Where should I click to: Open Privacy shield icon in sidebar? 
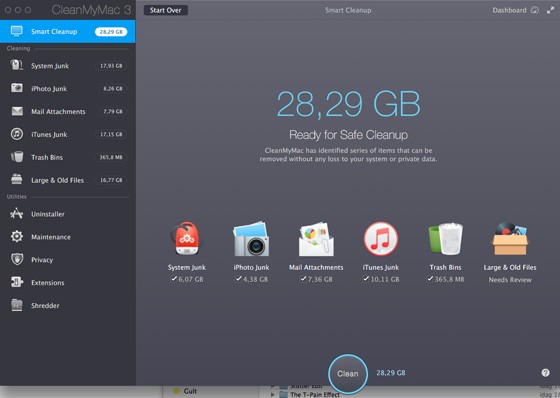pyautogui.click(x=17, y=259)
